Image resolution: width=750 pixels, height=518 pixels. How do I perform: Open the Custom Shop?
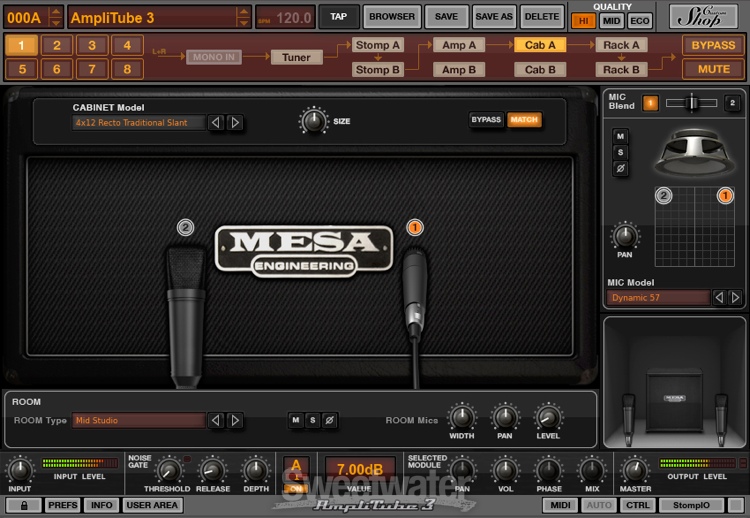pos(703,16)
